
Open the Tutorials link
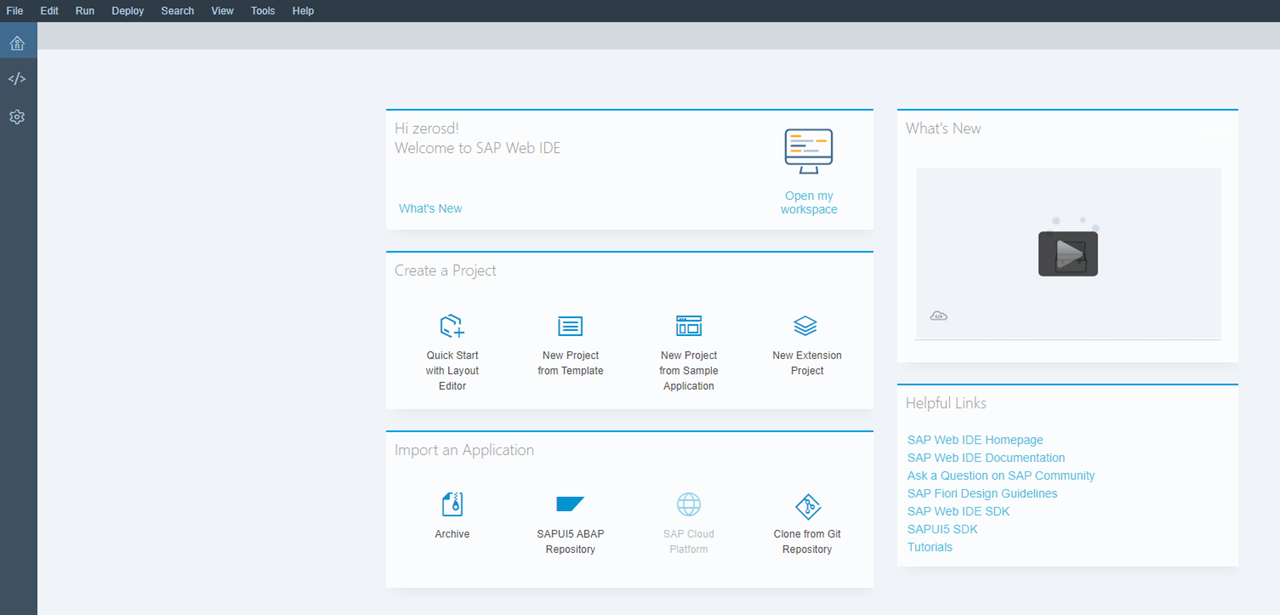tap(930, 548)
